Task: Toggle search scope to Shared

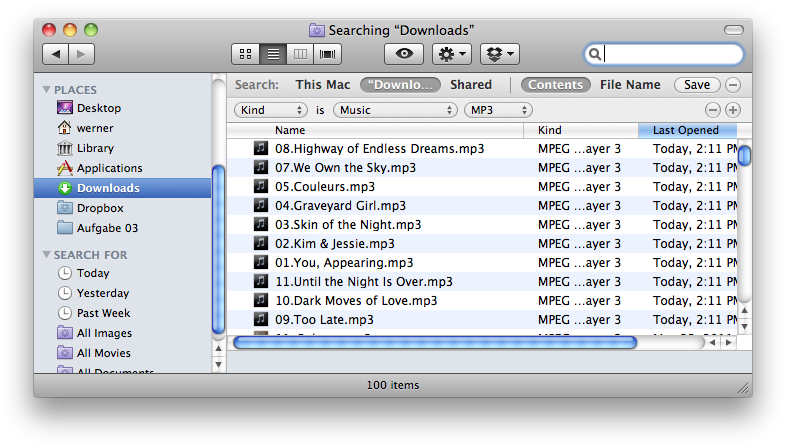Action: coord(470,85)
